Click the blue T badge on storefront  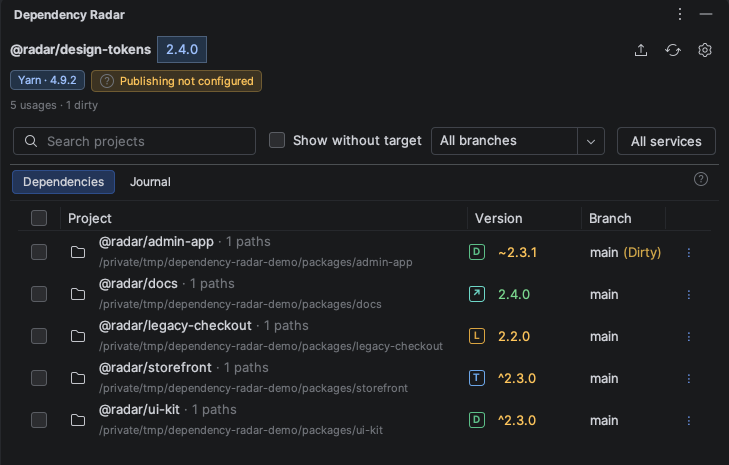pyautogui.click(x=477, y=378)
